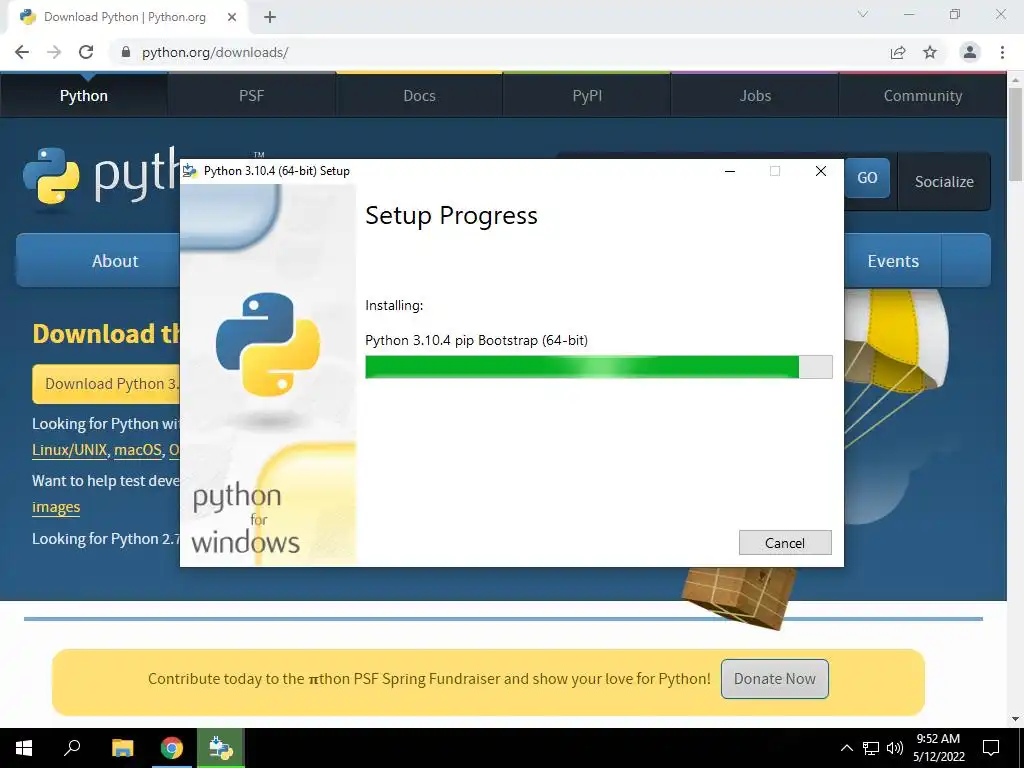Screen dimensions: 1024x768
Task: Go to the PSF top navigation tab
Action: [x=251, y=95]
